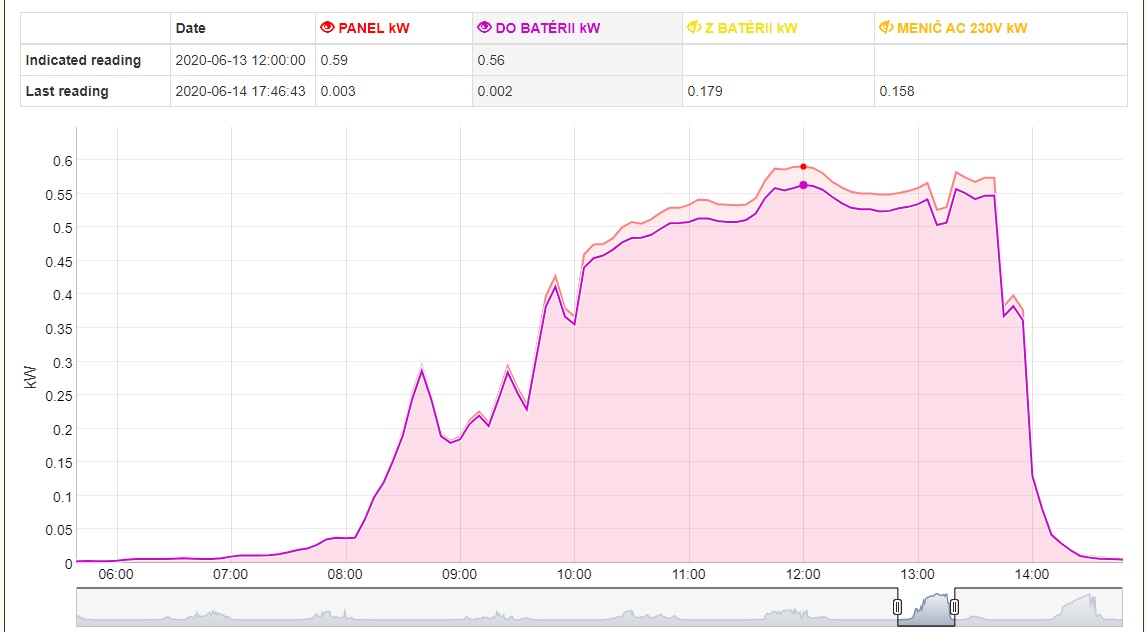The image size is (1147, 632).
Task: Click the 12:00 x-axis label
Action: (803, 575)
